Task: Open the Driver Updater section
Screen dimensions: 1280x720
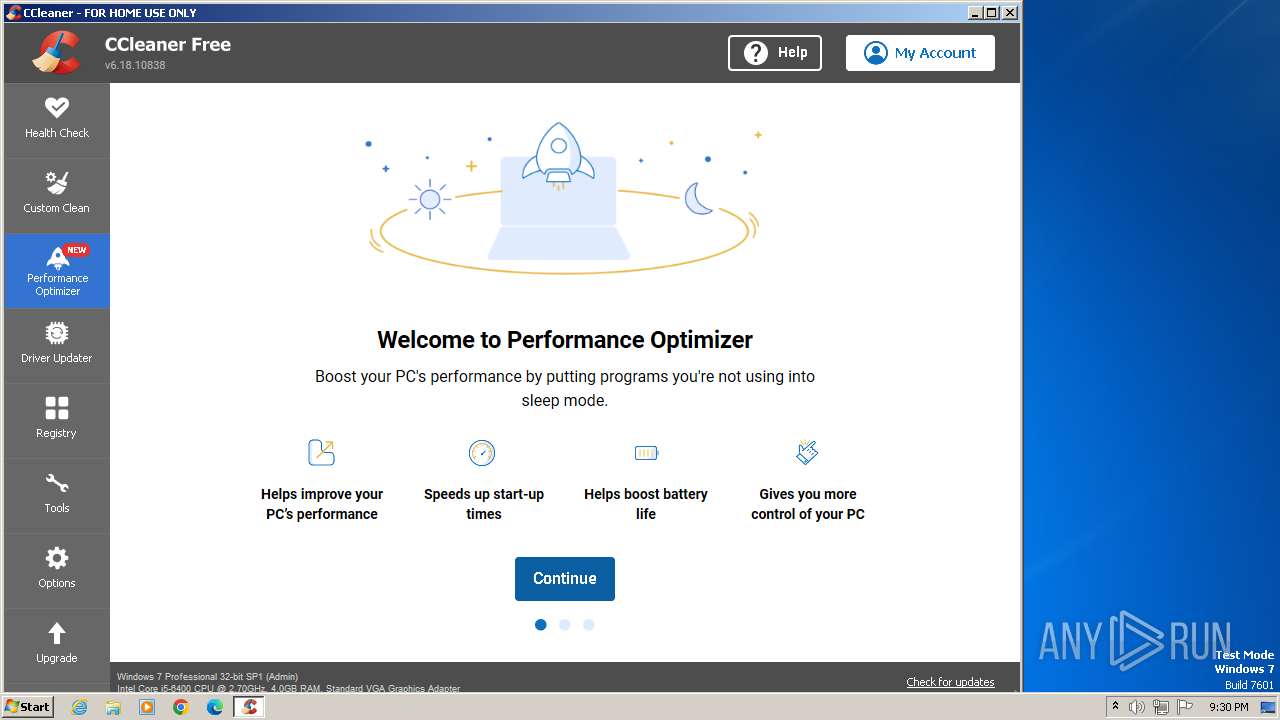Action: 57,345
